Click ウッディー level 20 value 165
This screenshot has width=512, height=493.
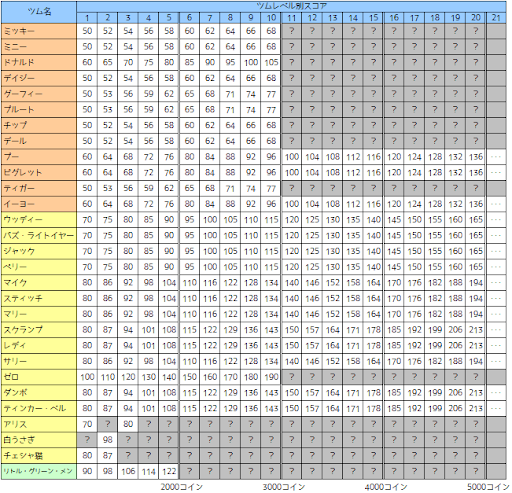pos(476,220)
